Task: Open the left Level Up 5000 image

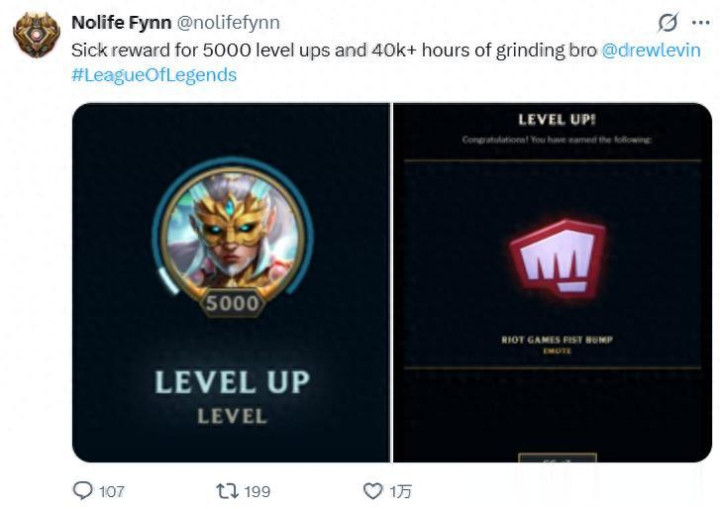Action: 231,283
